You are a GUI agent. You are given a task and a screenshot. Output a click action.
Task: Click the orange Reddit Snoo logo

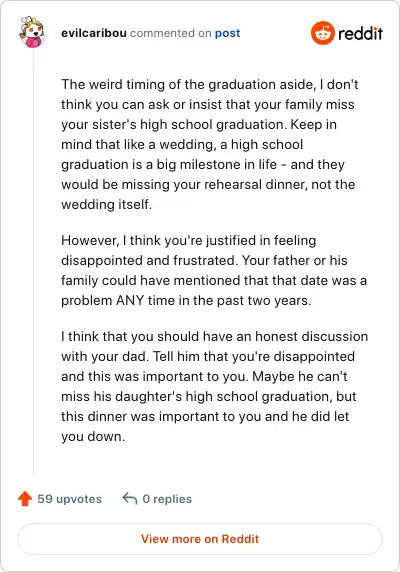click(x=322, y=33)
